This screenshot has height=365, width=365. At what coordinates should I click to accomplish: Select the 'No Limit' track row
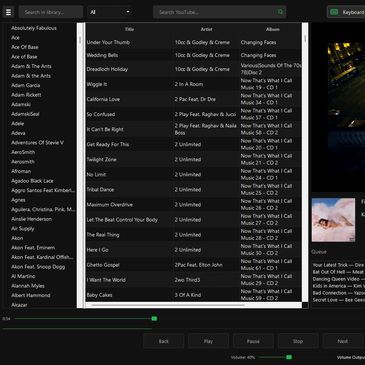pyautogui.click(x=194, y=174)
